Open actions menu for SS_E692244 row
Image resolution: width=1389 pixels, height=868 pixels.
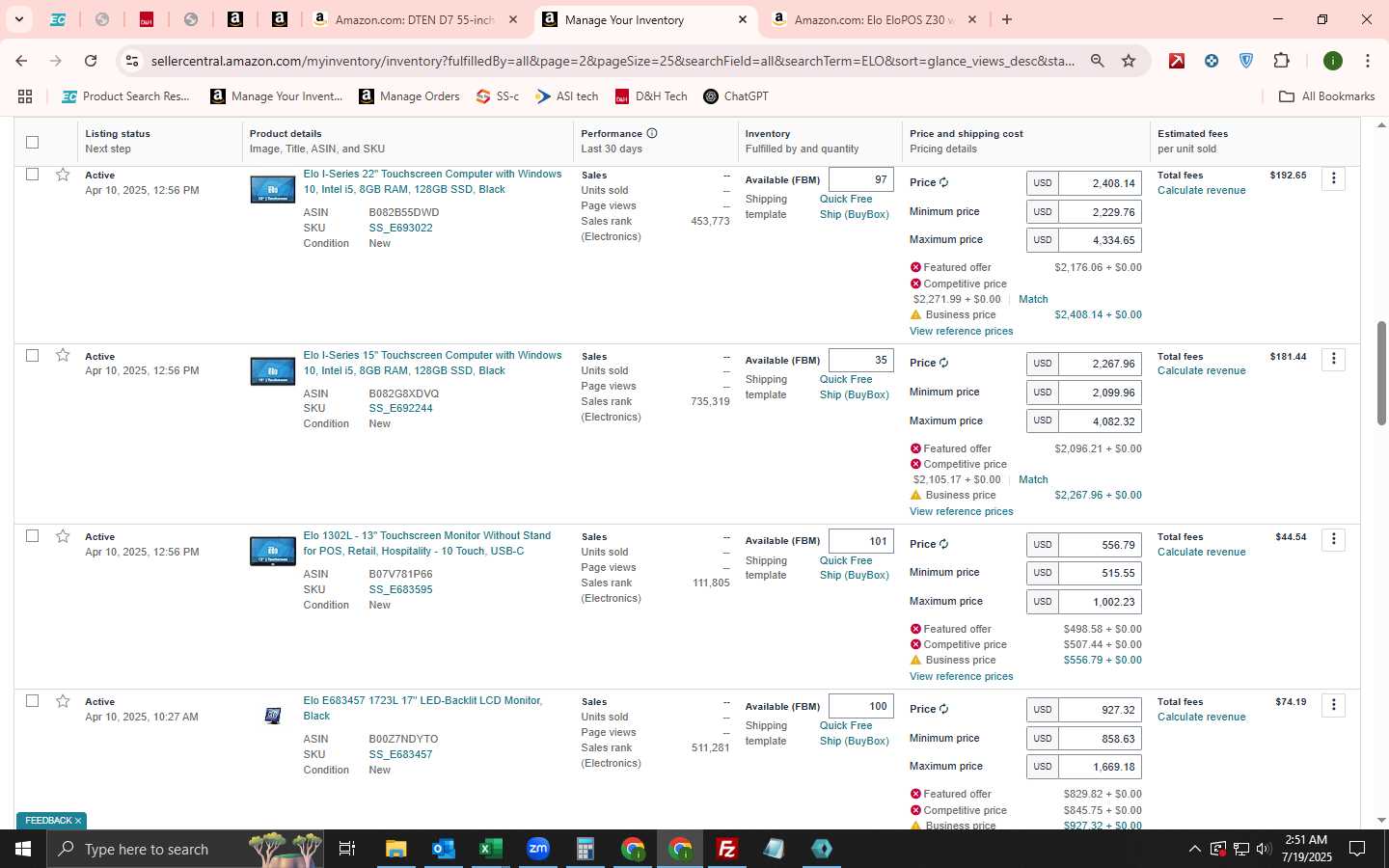coord(1333,359)
